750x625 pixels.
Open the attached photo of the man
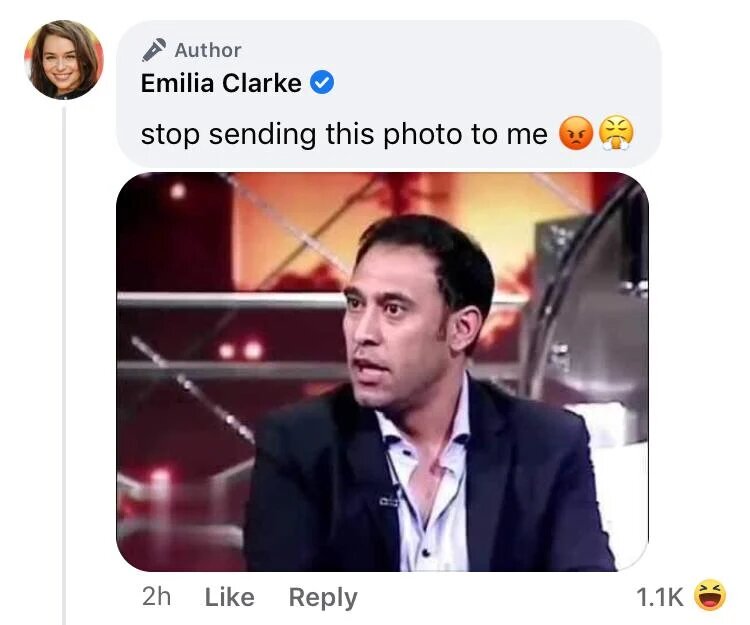coord(382,371)
